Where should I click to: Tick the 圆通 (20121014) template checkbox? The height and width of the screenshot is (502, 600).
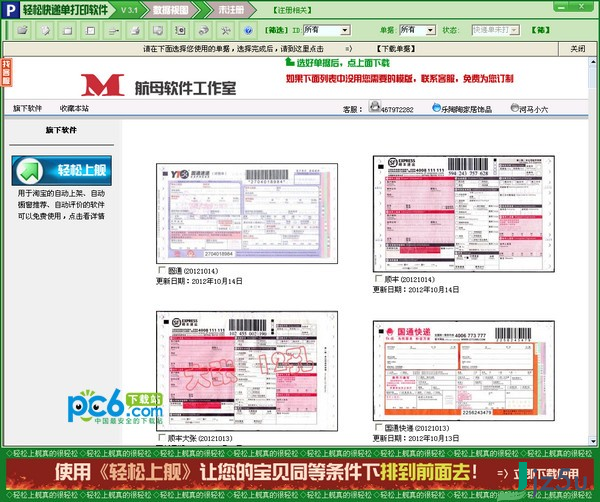click(x=162, y=270)
